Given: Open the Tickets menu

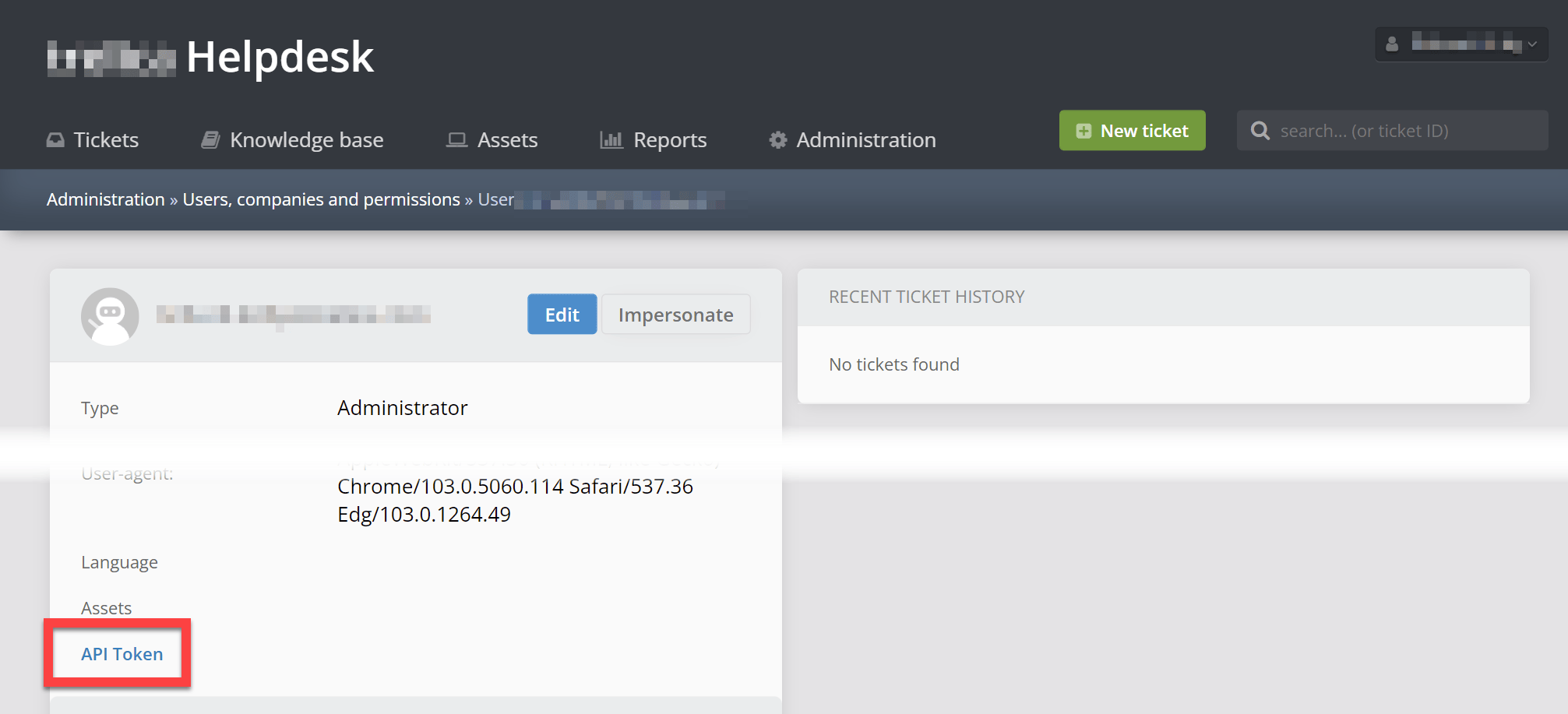Looking at the screenshot, I should coord(93,140).
